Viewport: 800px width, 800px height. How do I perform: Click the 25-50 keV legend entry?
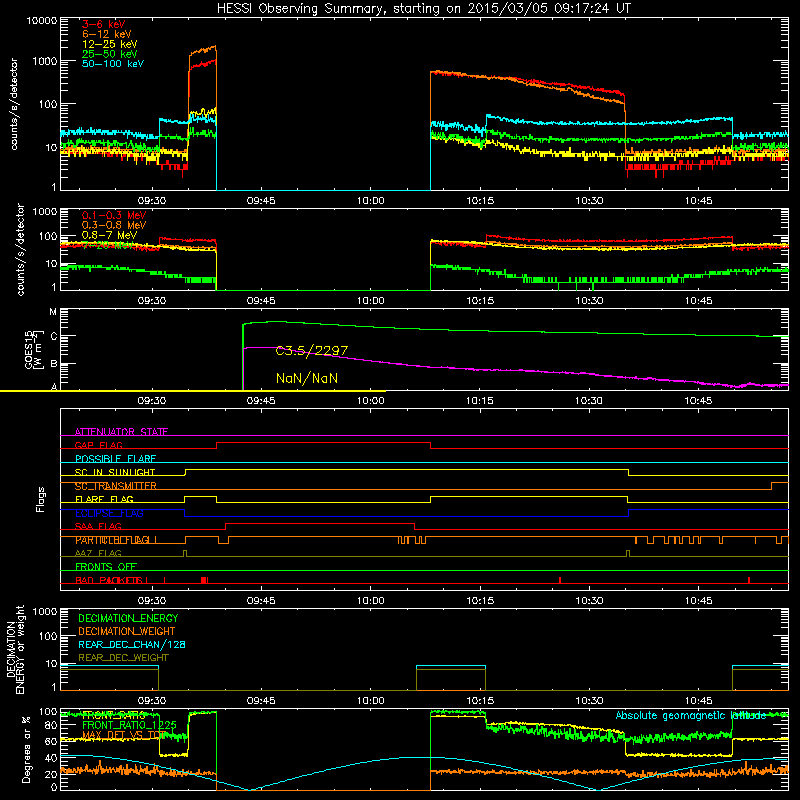click(x=109, y=54)
